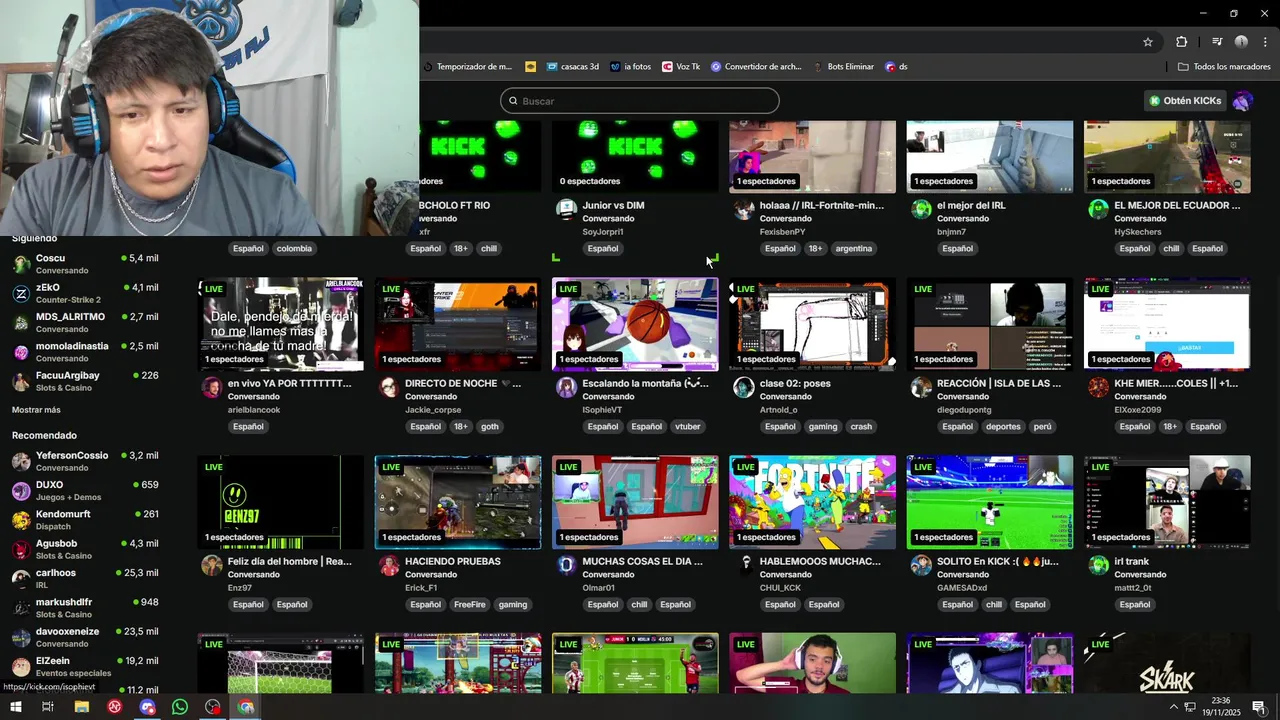Open the 'HACIENDO PRUEBAS' stream title
Screen dimensions: 1280x720
pyautogui.click(x=453, y=561)
